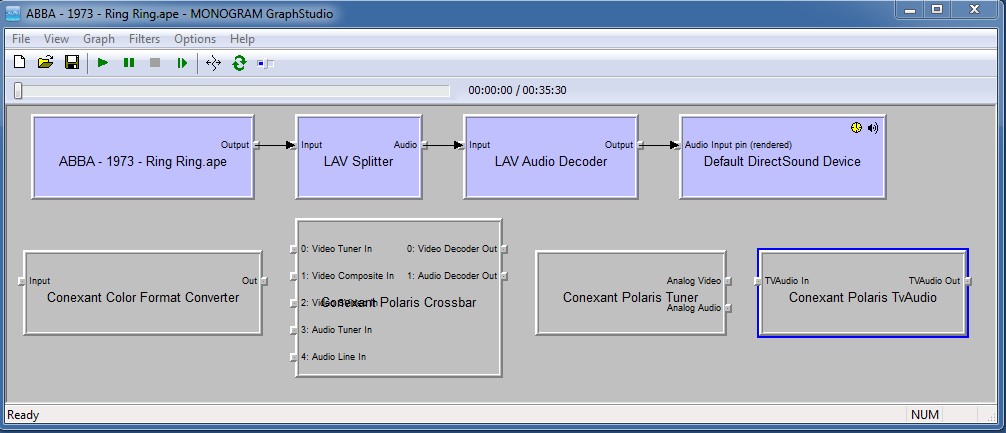Click the 3: Audio Tuner In pin
The width and height of the screenshot is (1006, 433).
coord(293,330)
